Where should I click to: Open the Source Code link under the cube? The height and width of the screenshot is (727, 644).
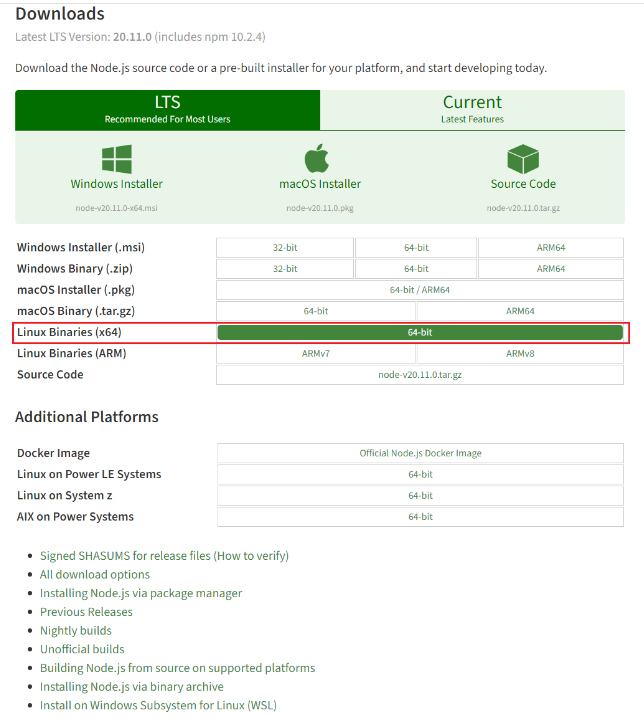(523, 184)
